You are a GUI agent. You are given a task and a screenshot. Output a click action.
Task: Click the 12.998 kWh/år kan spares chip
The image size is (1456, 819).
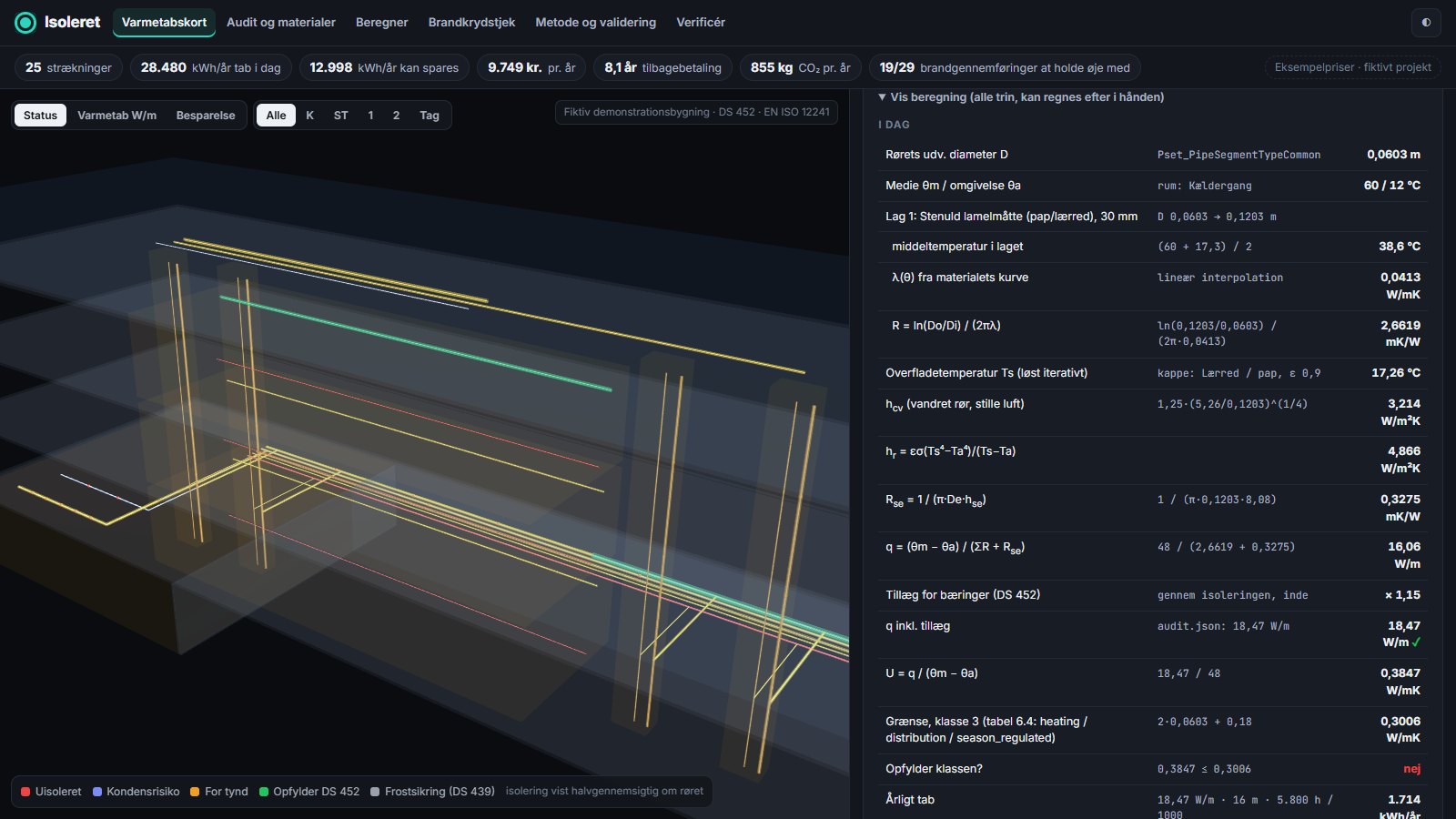click(x=384, y=67)
